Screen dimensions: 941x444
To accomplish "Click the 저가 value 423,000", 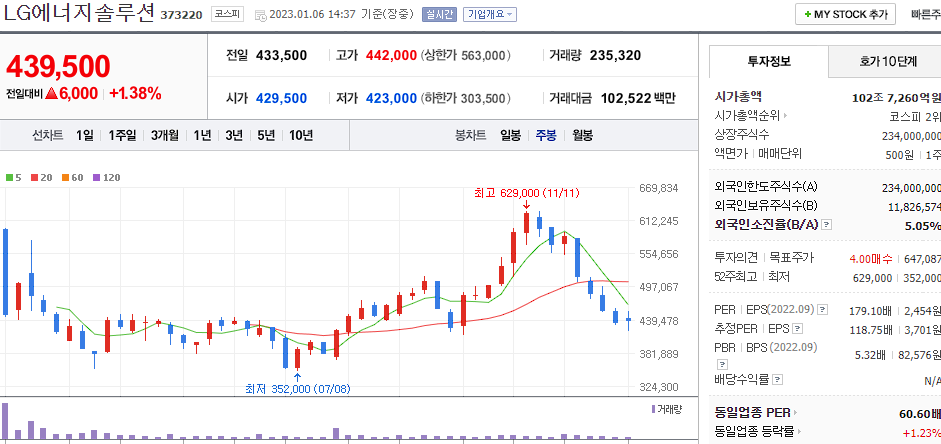I will click(x=391, y=98).
